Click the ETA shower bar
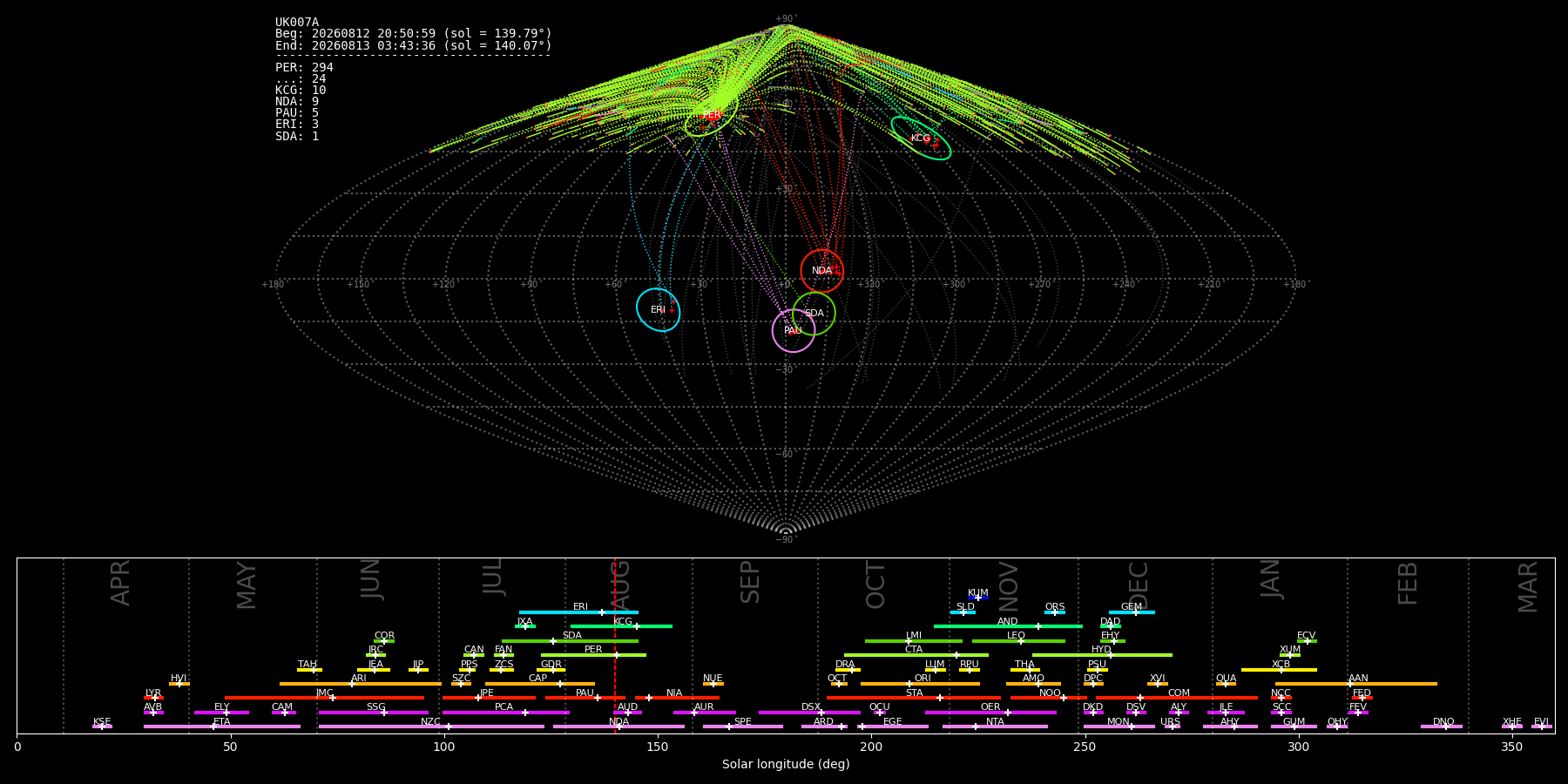 [x=222, y=727]
